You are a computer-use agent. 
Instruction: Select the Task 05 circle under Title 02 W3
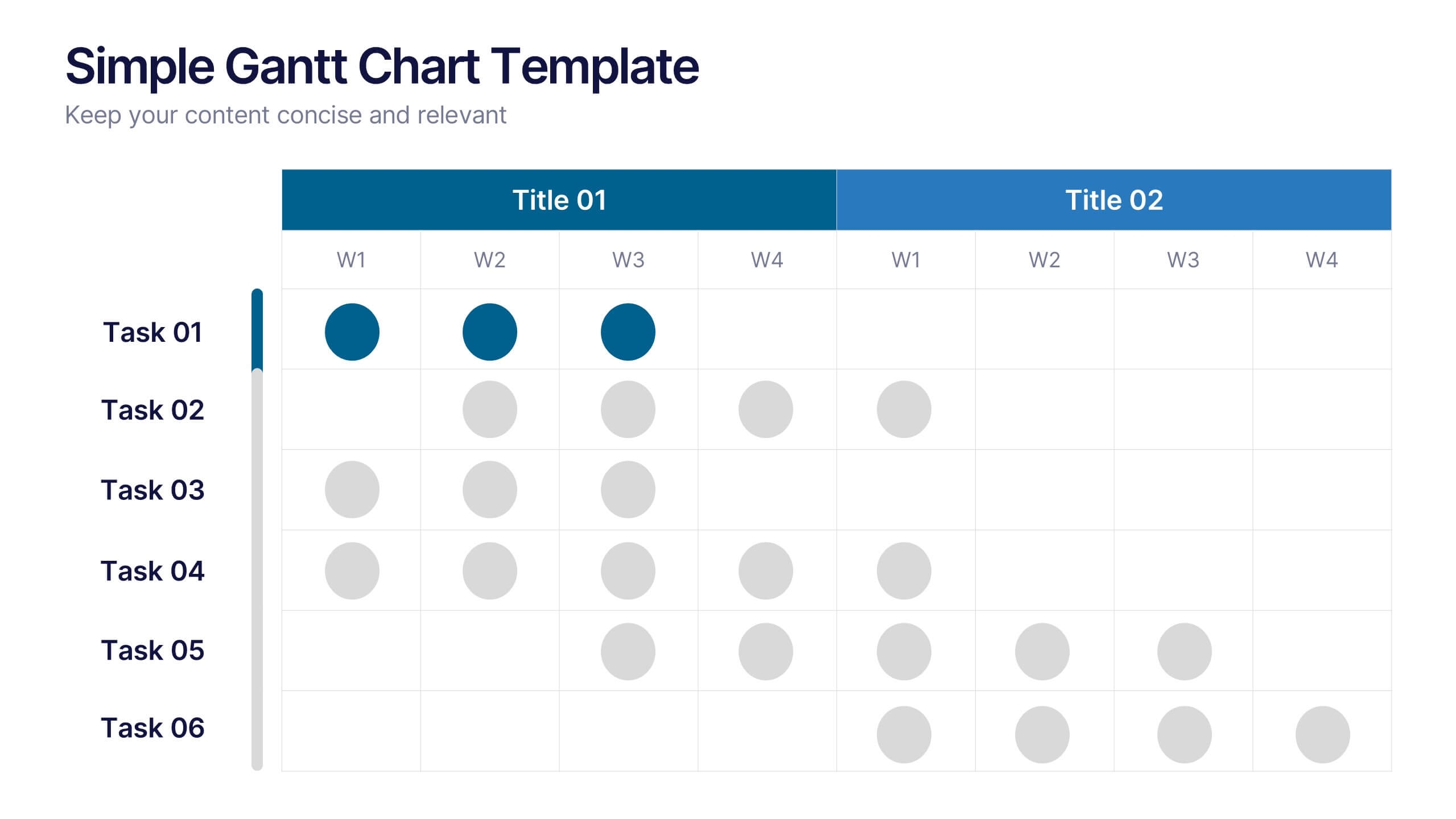1184,652
